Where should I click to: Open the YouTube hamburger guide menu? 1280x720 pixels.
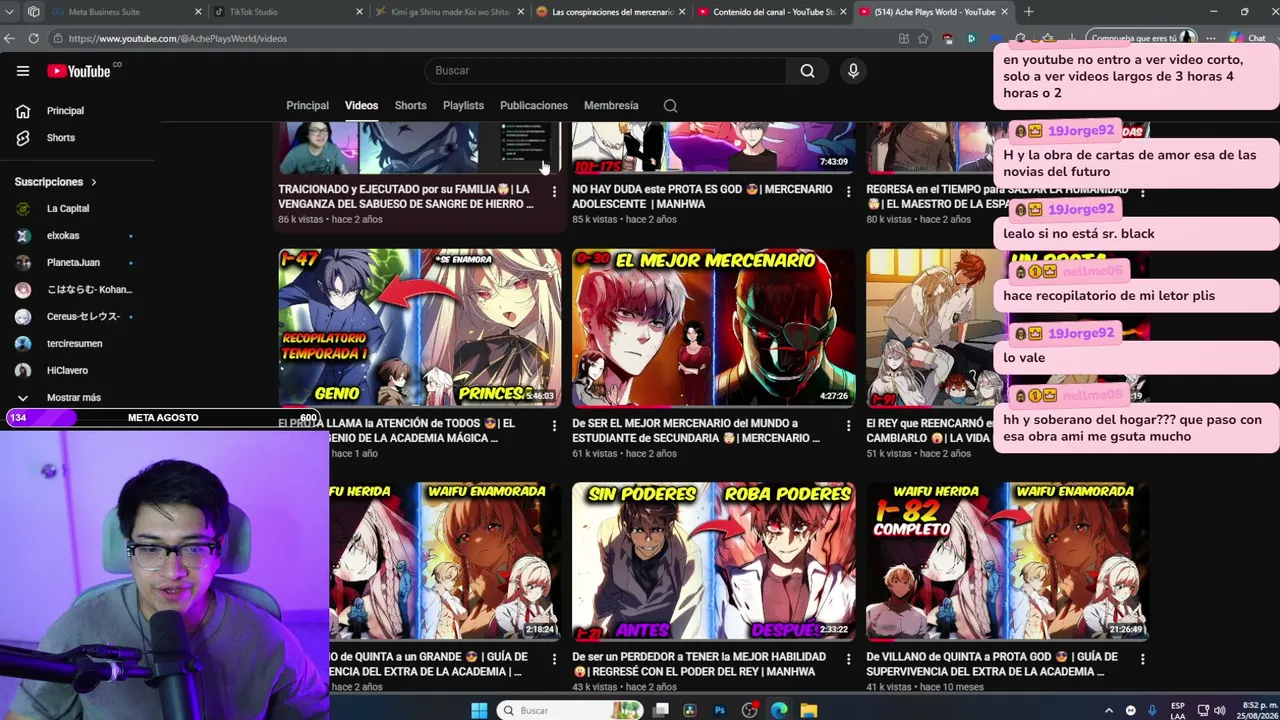tap(23, 71)
